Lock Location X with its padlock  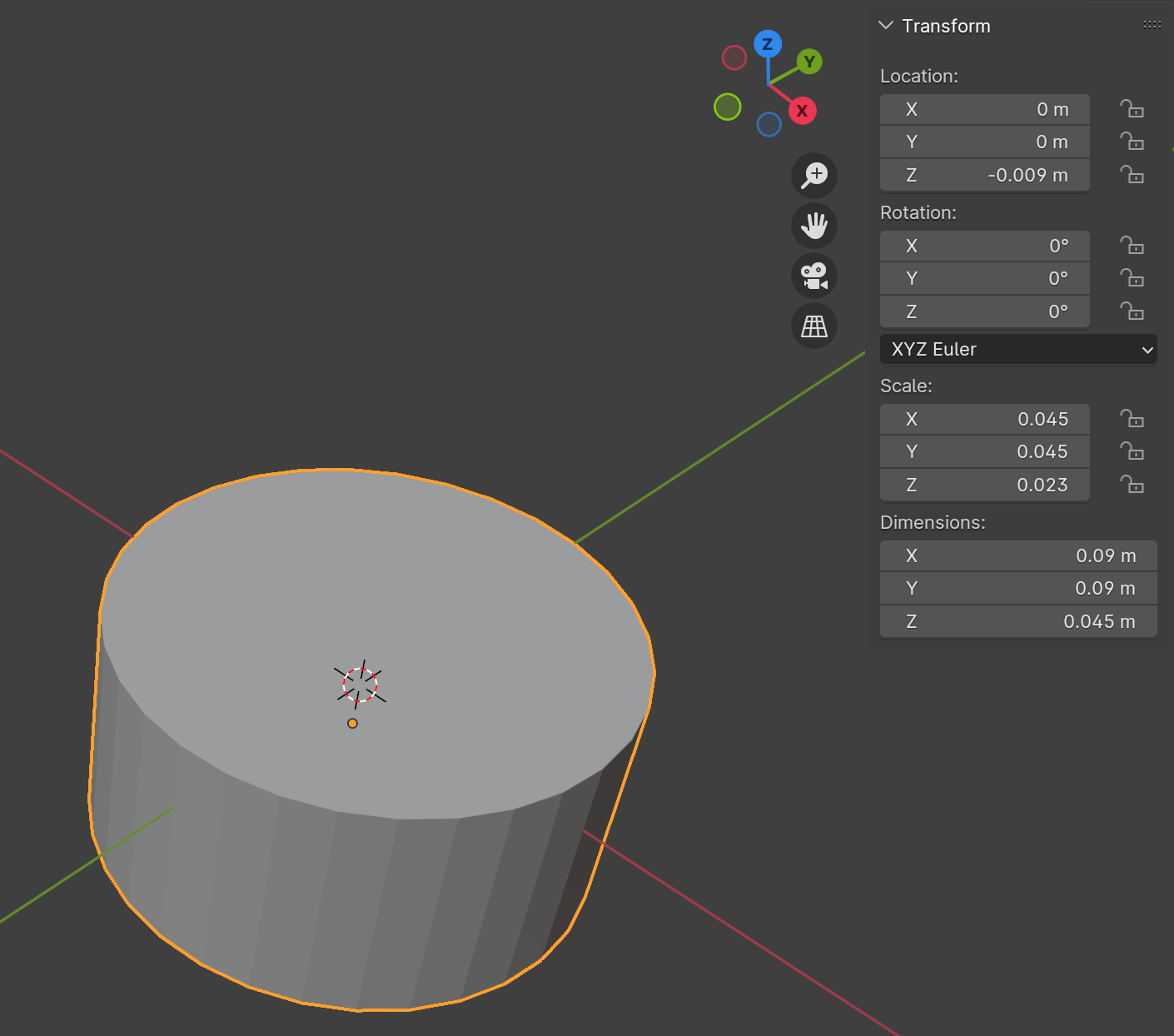coord(1132,109)
